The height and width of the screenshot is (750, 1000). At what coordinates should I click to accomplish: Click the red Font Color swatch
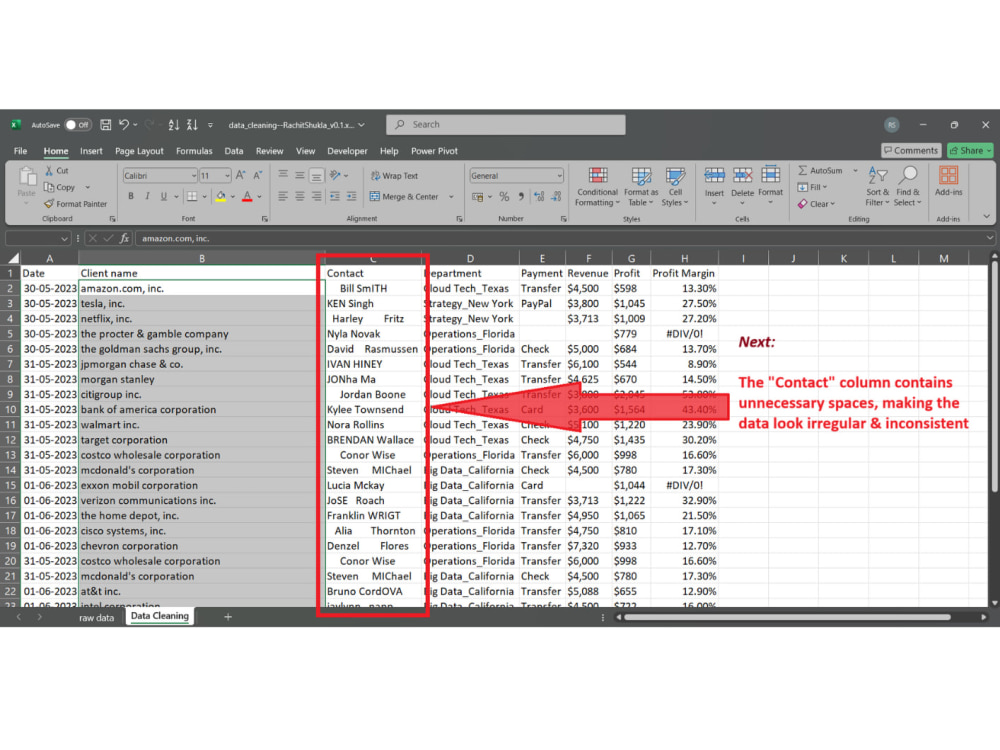coord(247,196)
